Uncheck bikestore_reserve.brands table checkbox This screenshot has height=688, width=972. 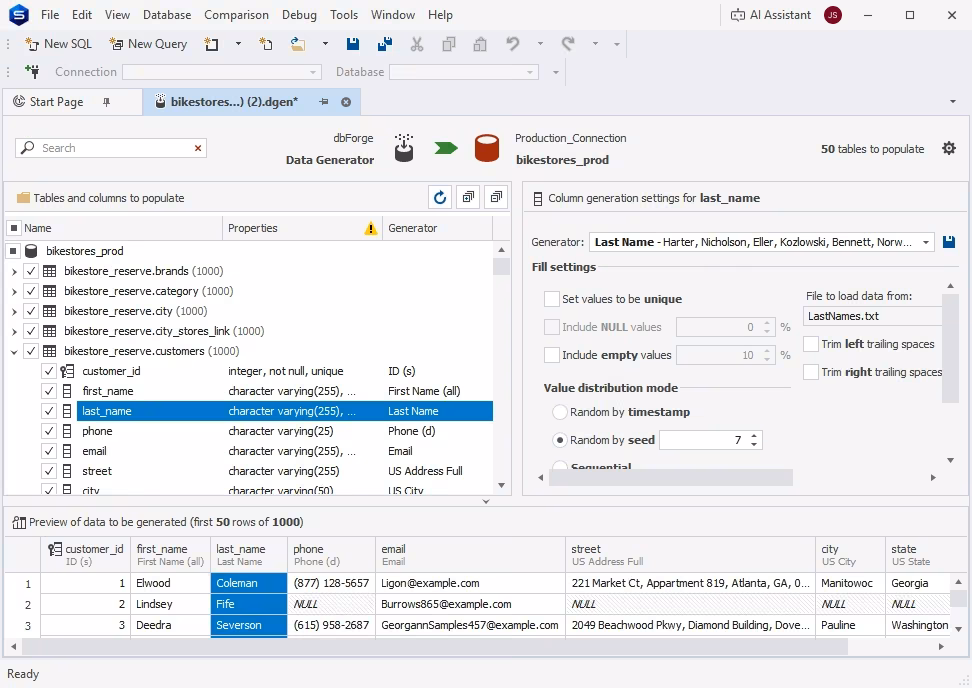tap(31, 271)
